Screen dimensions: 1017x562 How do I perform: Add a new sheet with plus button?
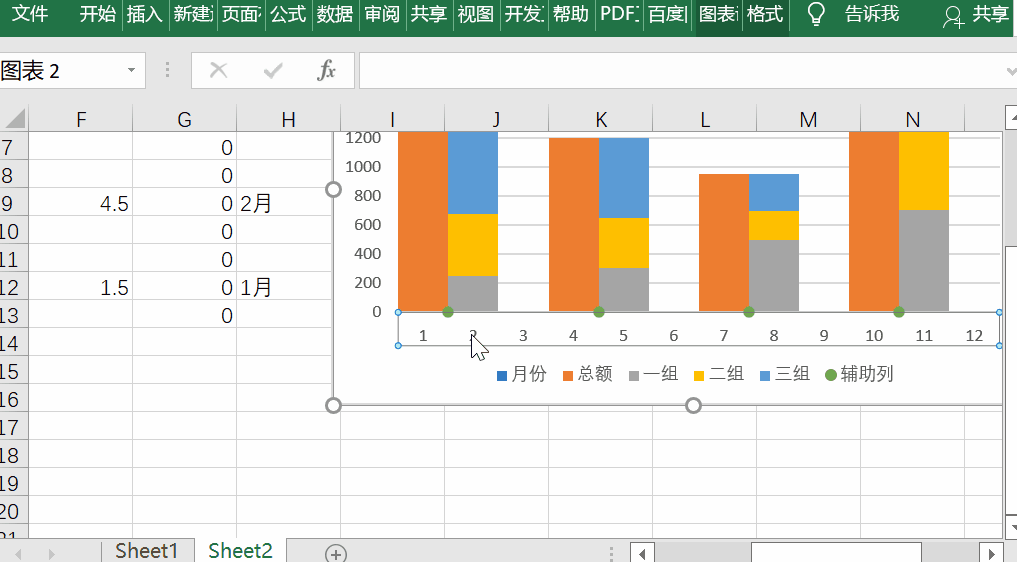335,554
